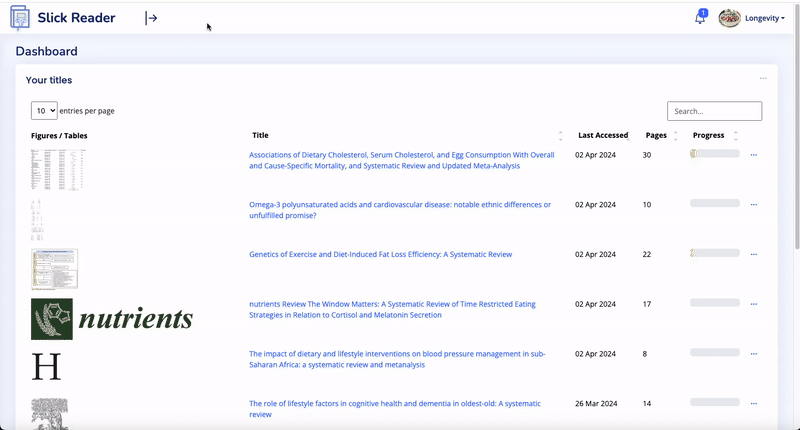
Task: Sort table by Title column
Action: [260, 135]
